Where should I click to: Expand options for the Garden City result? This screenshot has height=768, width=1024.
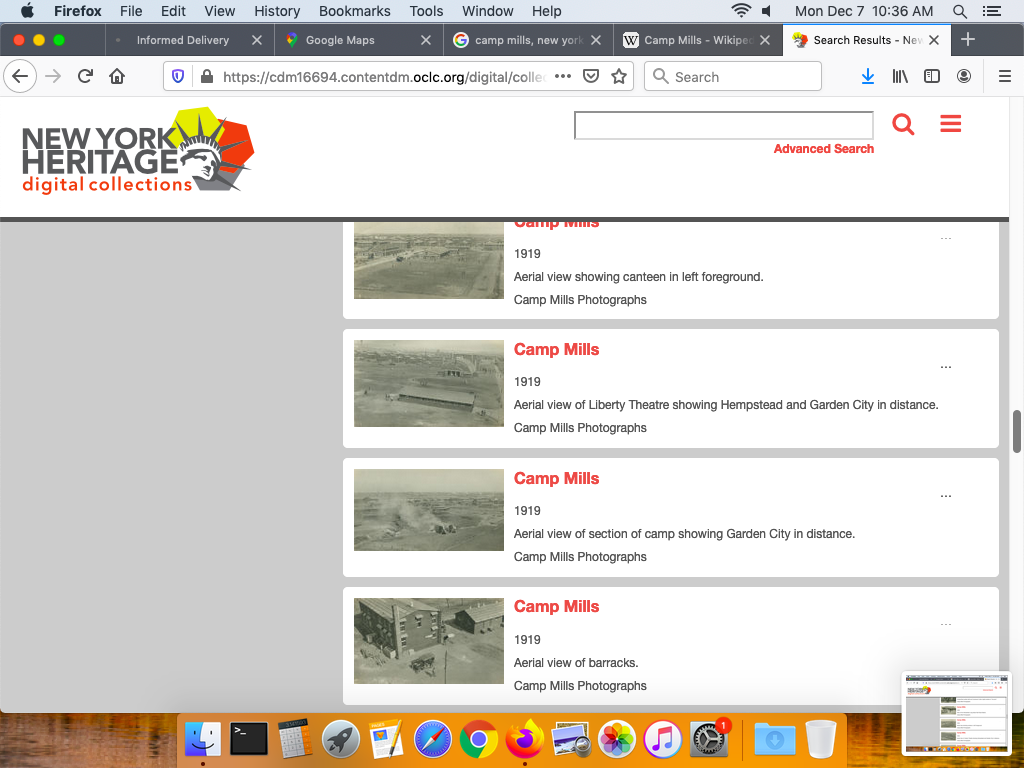946,496
